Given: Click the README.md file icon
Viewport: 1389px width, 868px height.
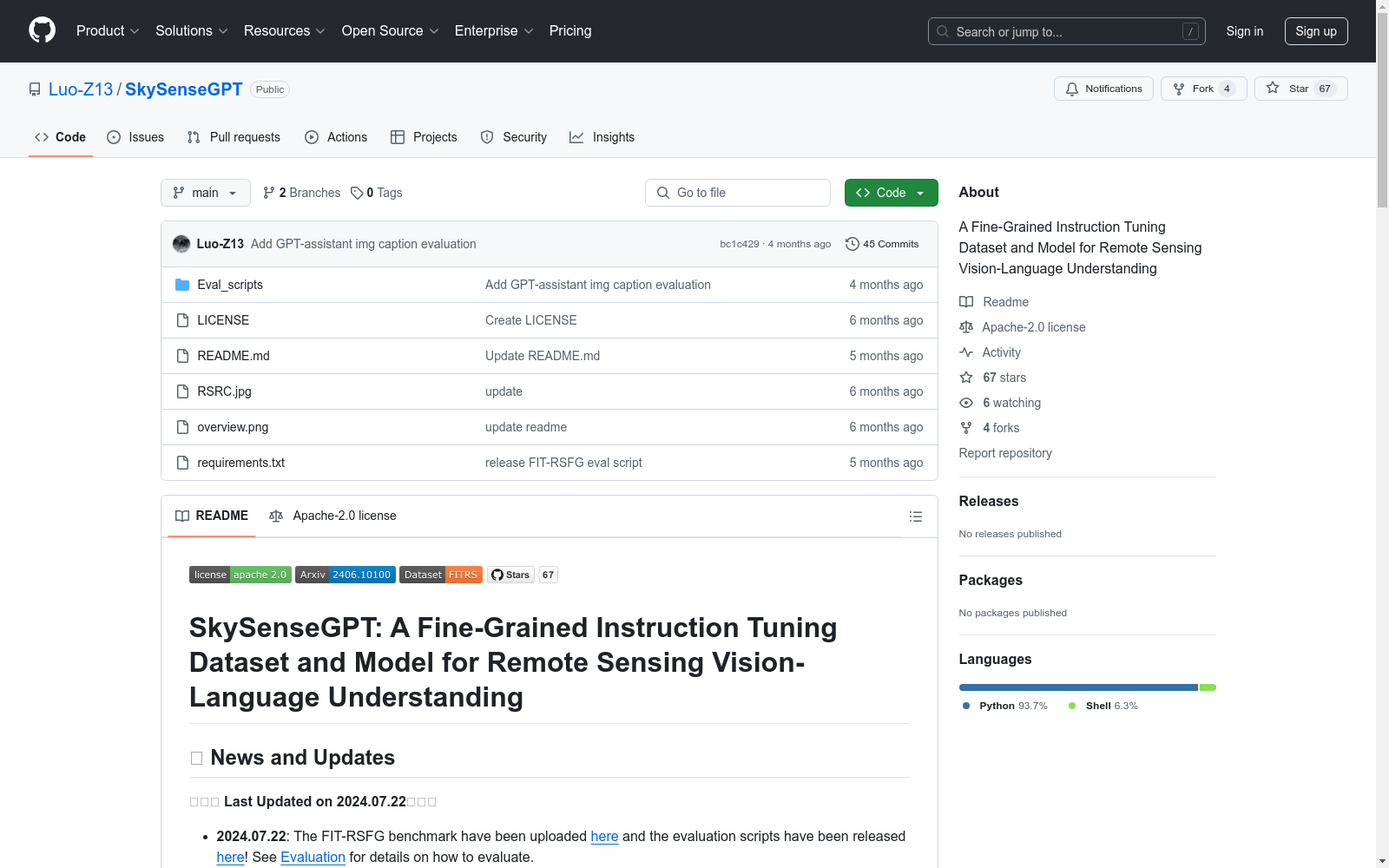Looking at the screenshot, I should click(x=182, y=356).
